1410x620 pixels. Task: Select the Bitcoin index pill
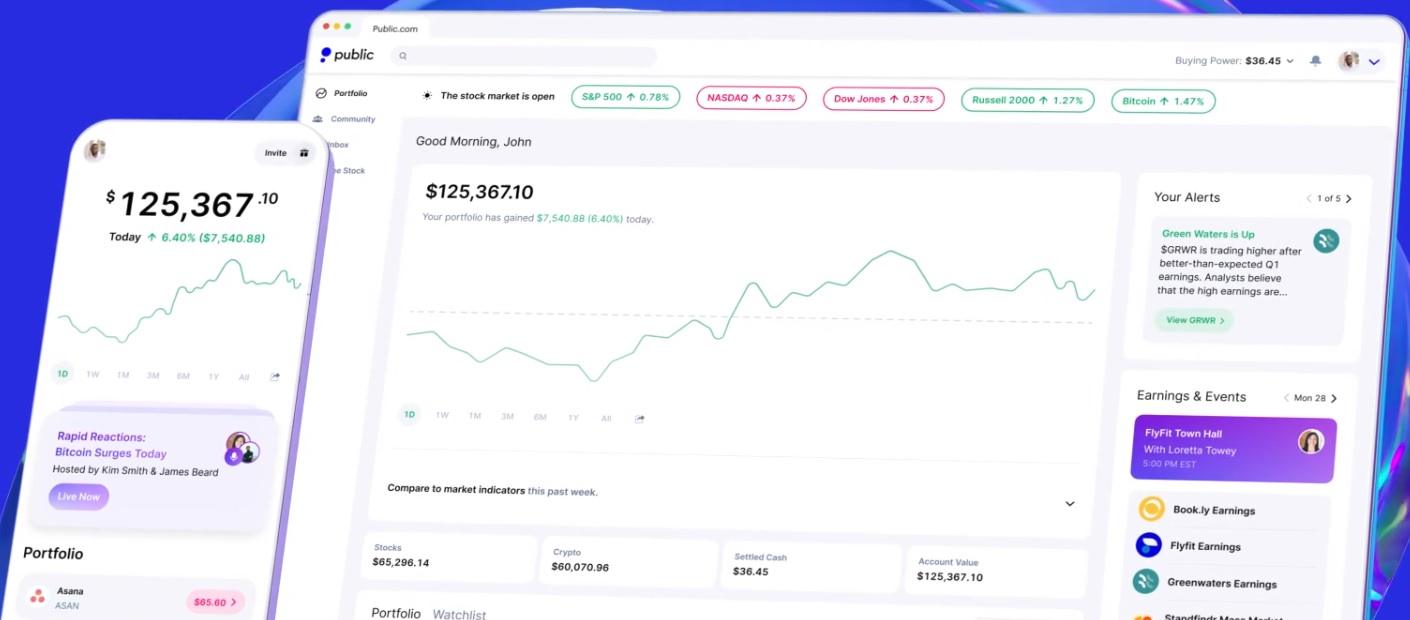click(1163, 101)
